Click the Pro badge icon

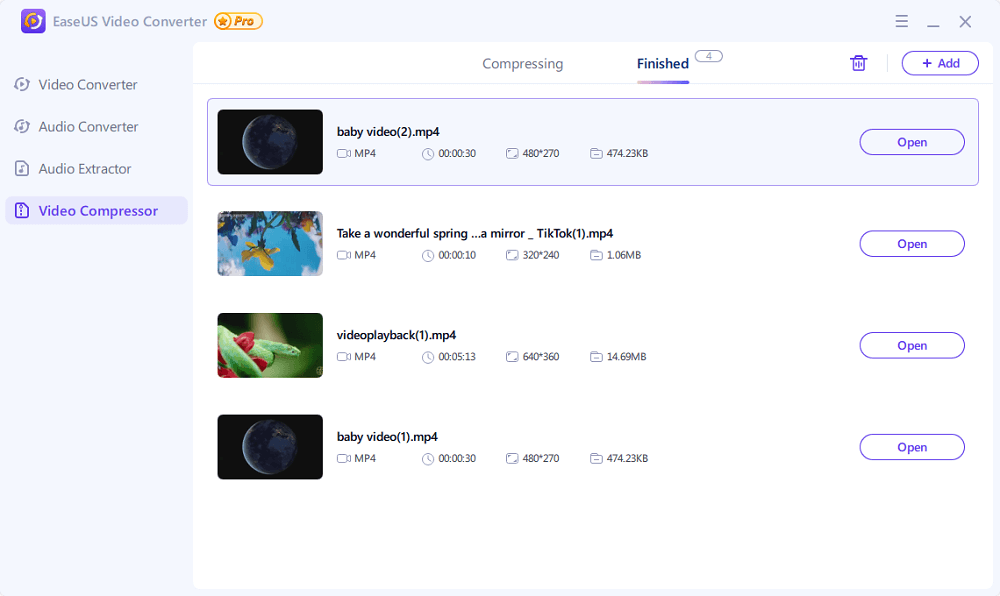click(238, 21)
